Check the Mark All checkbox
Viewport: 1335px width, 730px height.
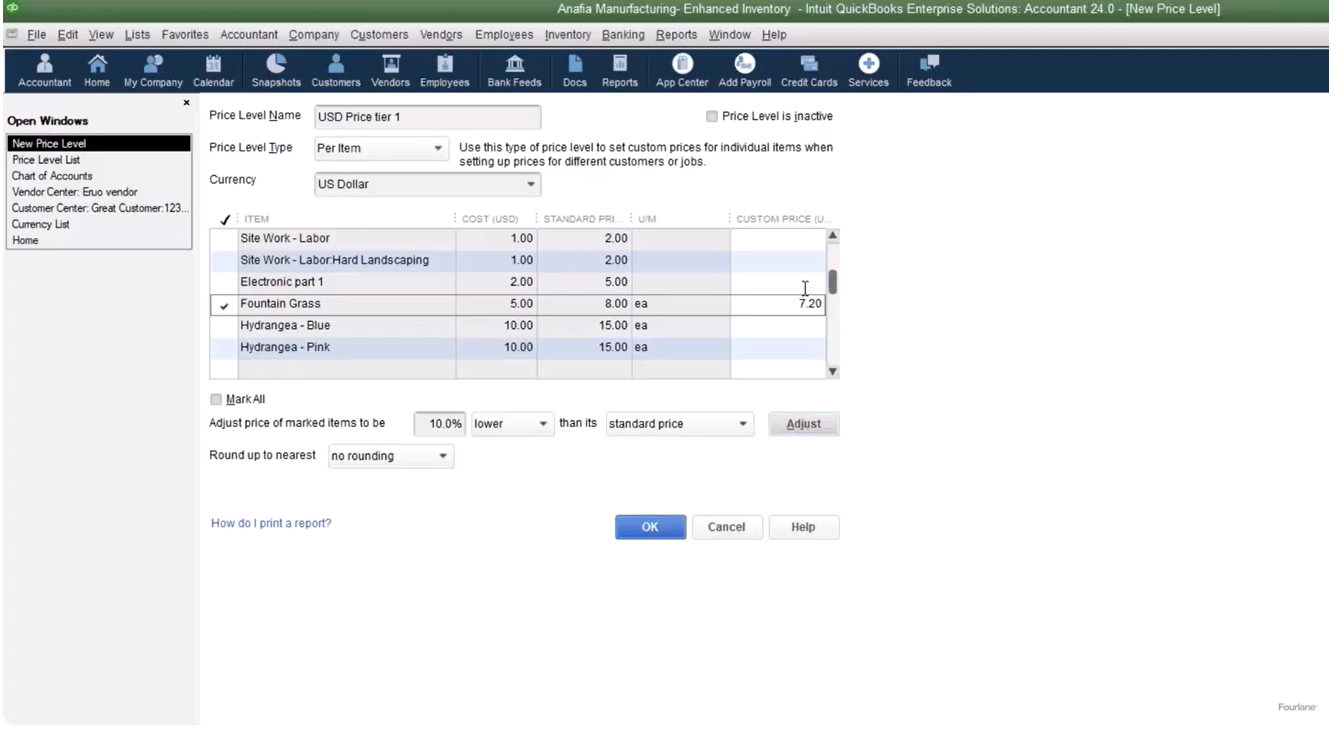(216, 400)
